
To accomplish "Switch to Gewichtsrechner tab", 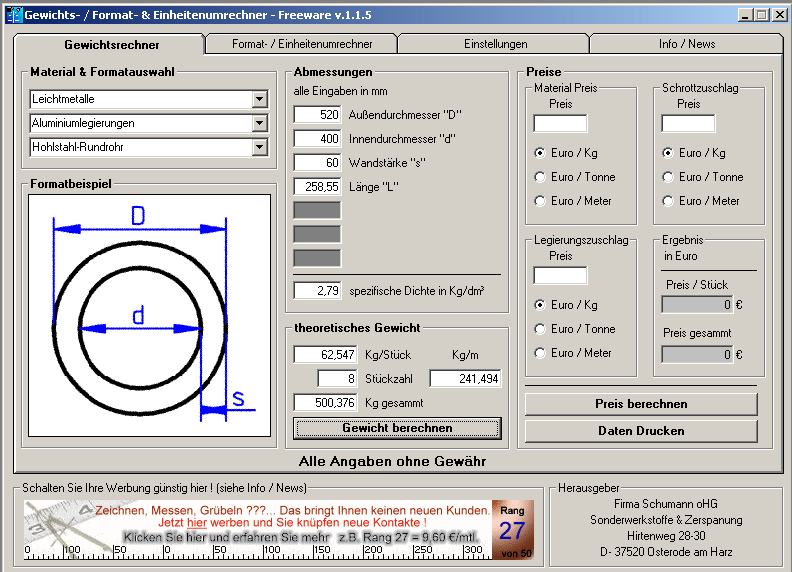I will click(111, 44).
